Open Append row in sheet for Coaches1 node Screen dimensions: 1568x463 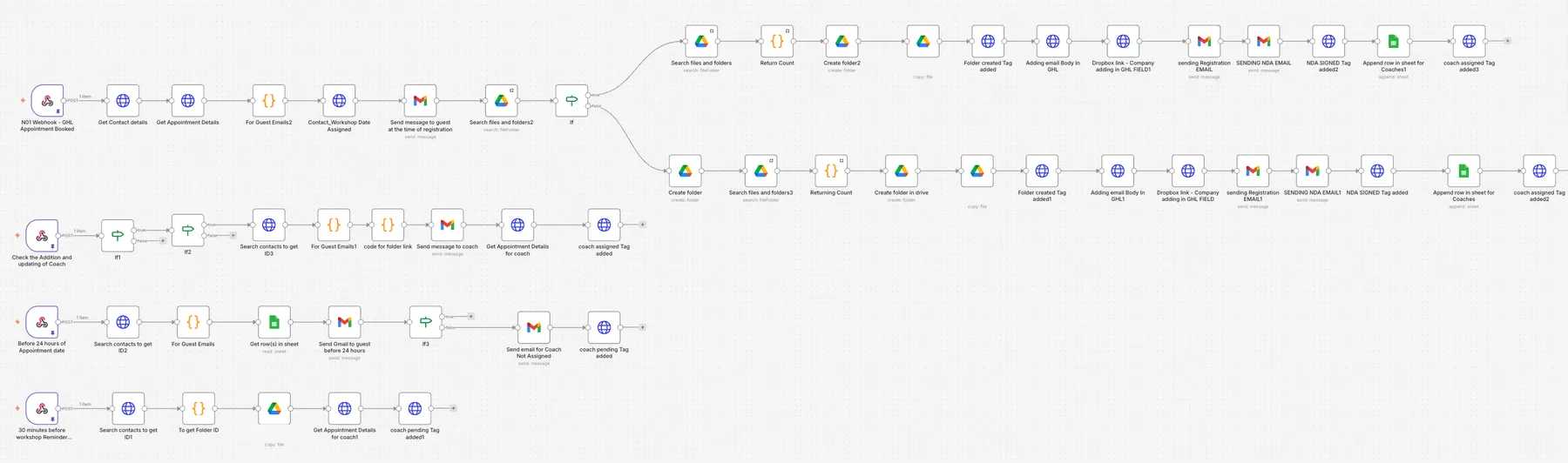pyautogui.click(x=1393, y=41)
